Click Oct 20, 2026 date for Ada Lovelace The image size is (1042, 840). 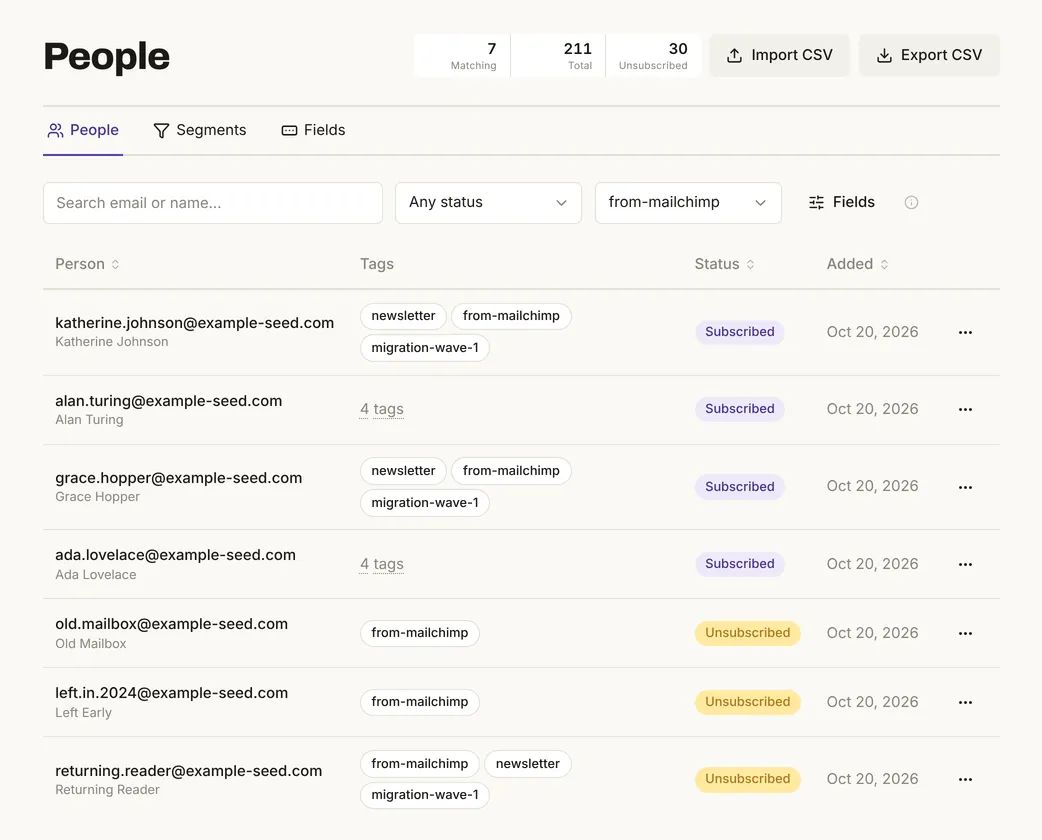pos(872,564)
